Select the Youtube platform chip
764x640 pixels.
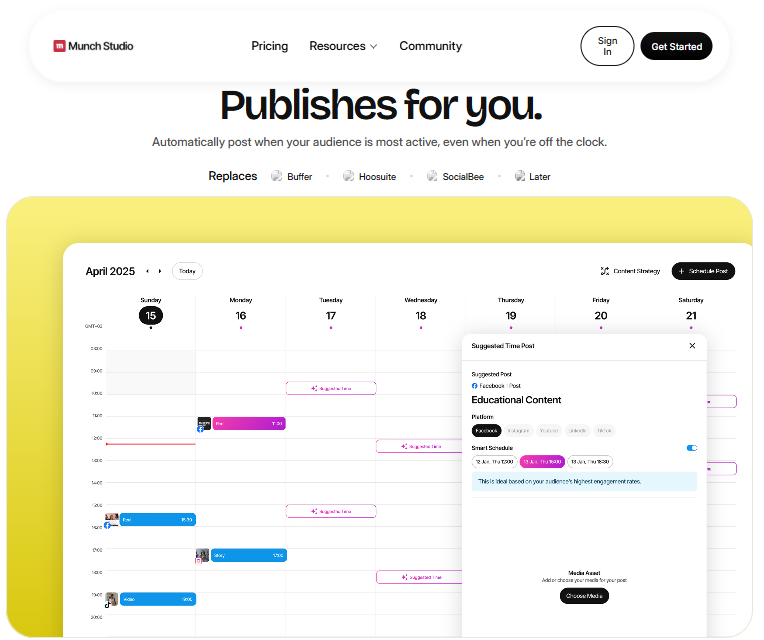tap(549, 431)
